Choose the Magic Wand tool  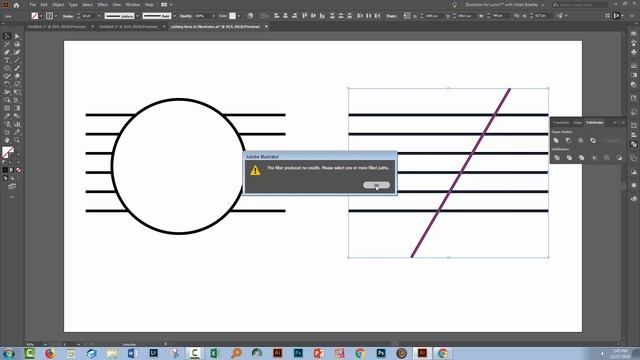pos(7,44)
